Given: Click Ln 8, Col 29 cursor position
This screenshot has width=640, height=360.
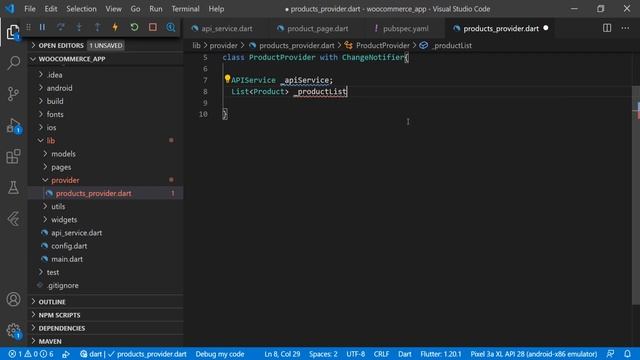Looking at the screenshot, I should (282, 354).
